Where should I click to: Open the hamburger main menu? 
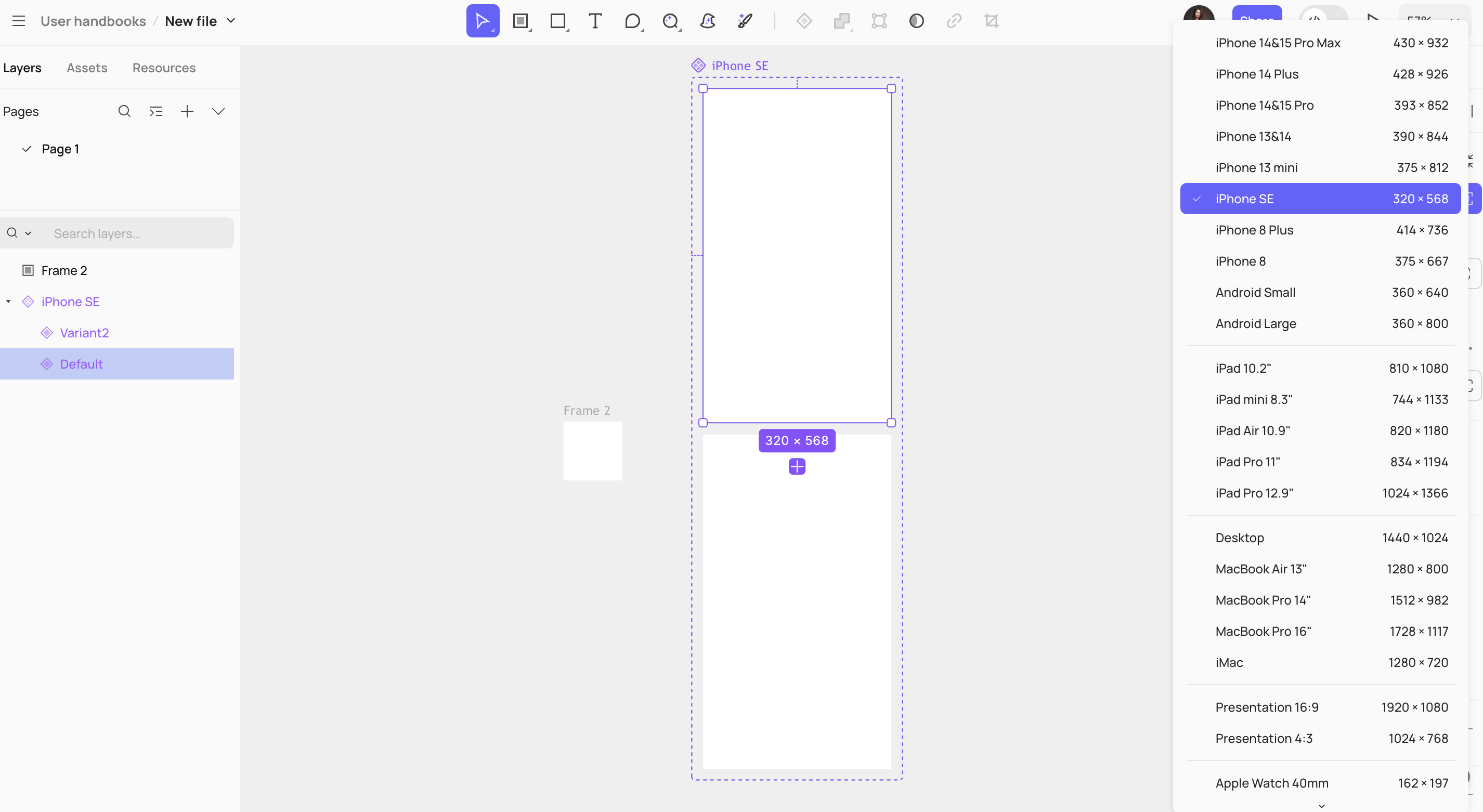pos(18,21)
